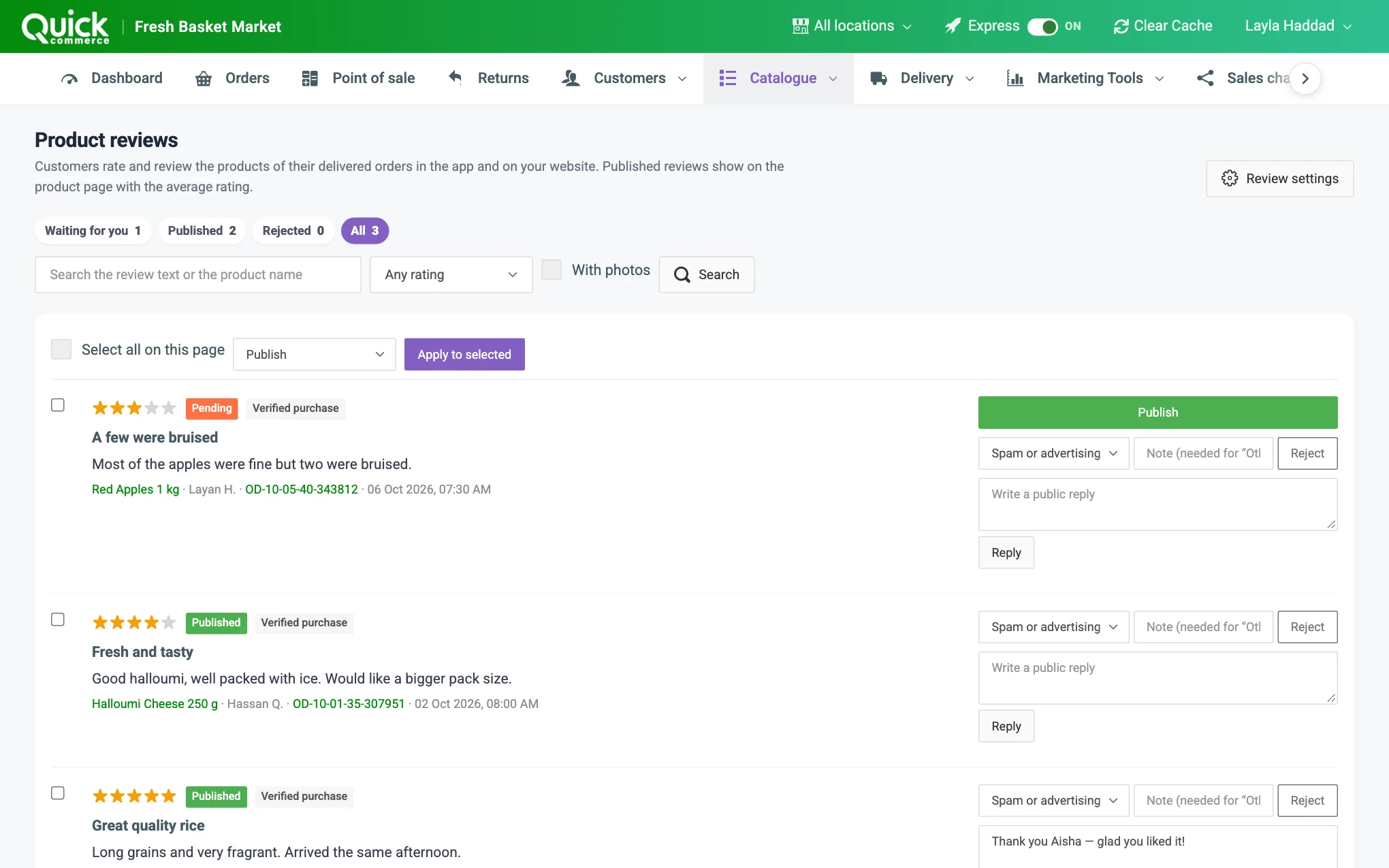Switch to Published reviews tab
This screenshot has height=868, width=1389.
202,231
